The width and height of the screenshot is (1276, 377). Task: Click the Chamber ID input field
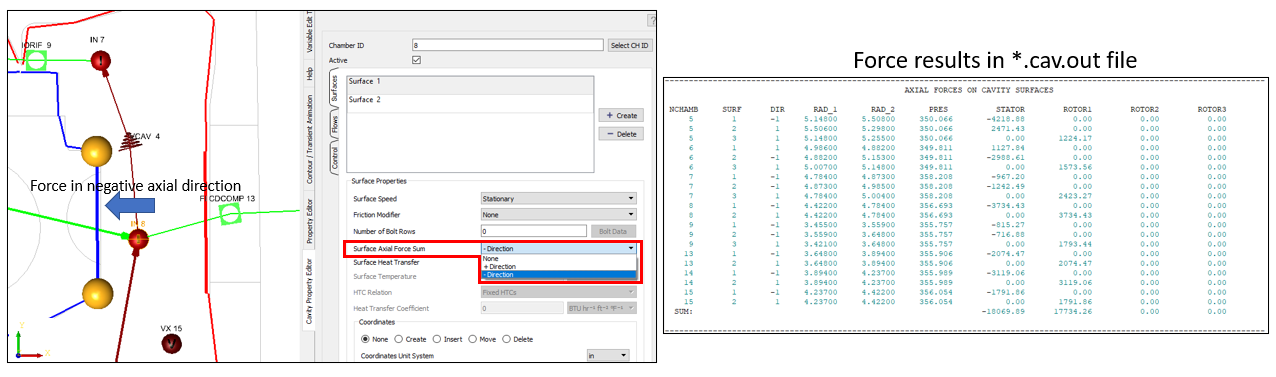point(507,45)
